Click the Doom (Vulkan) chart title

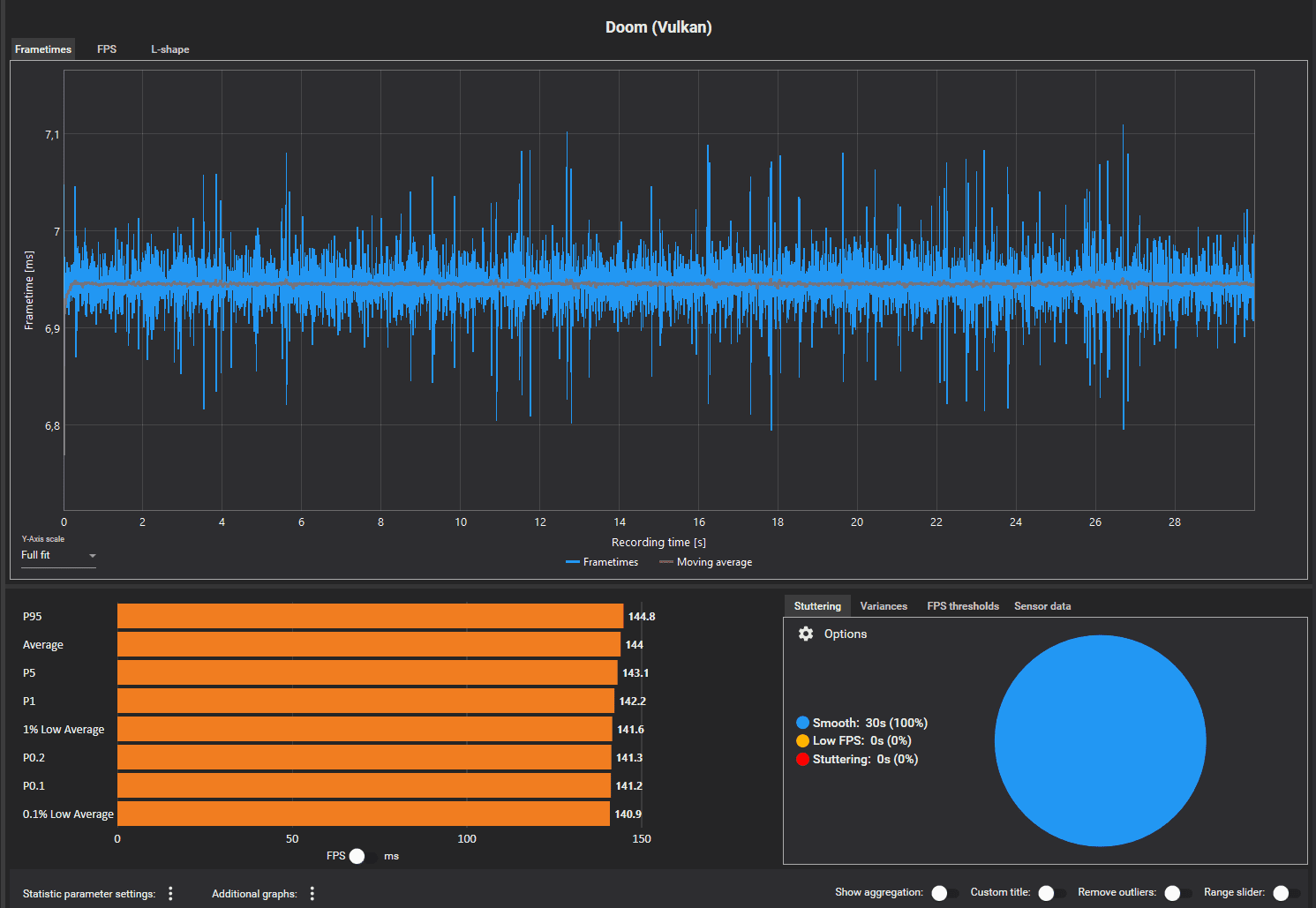click(658, 27)
